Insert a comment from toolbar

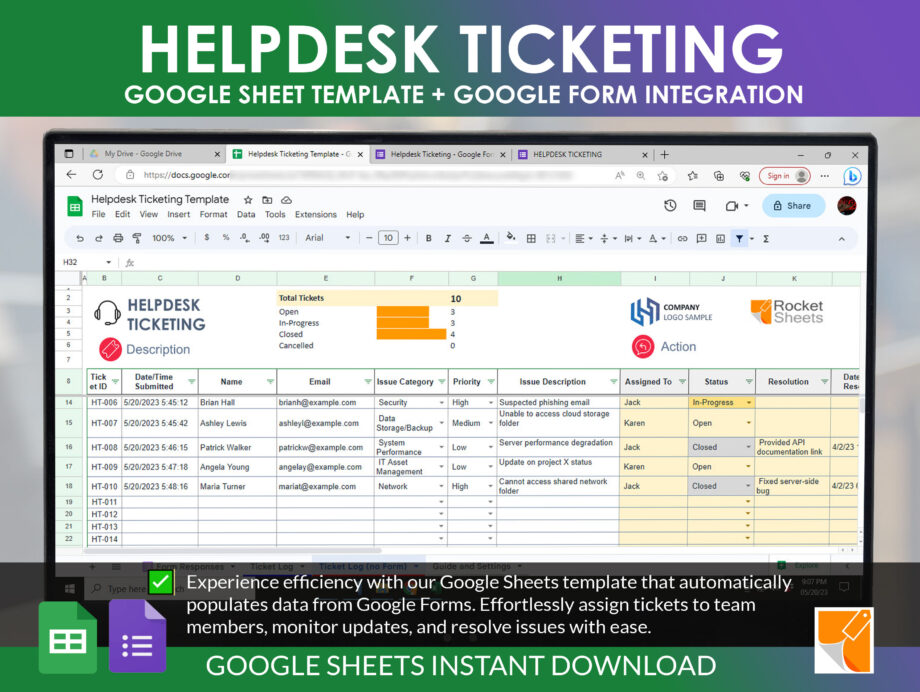(x=701, y=238)
